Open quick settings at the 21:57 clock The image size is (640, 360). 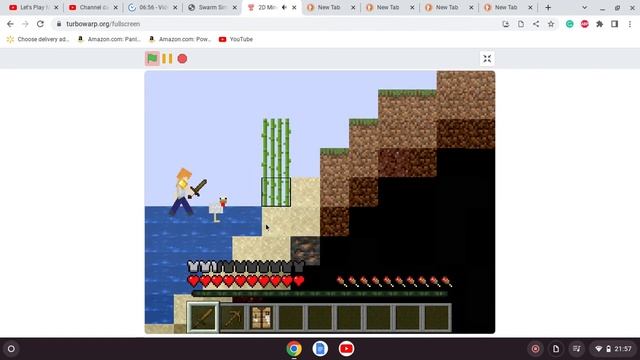[x=613, y=349]
